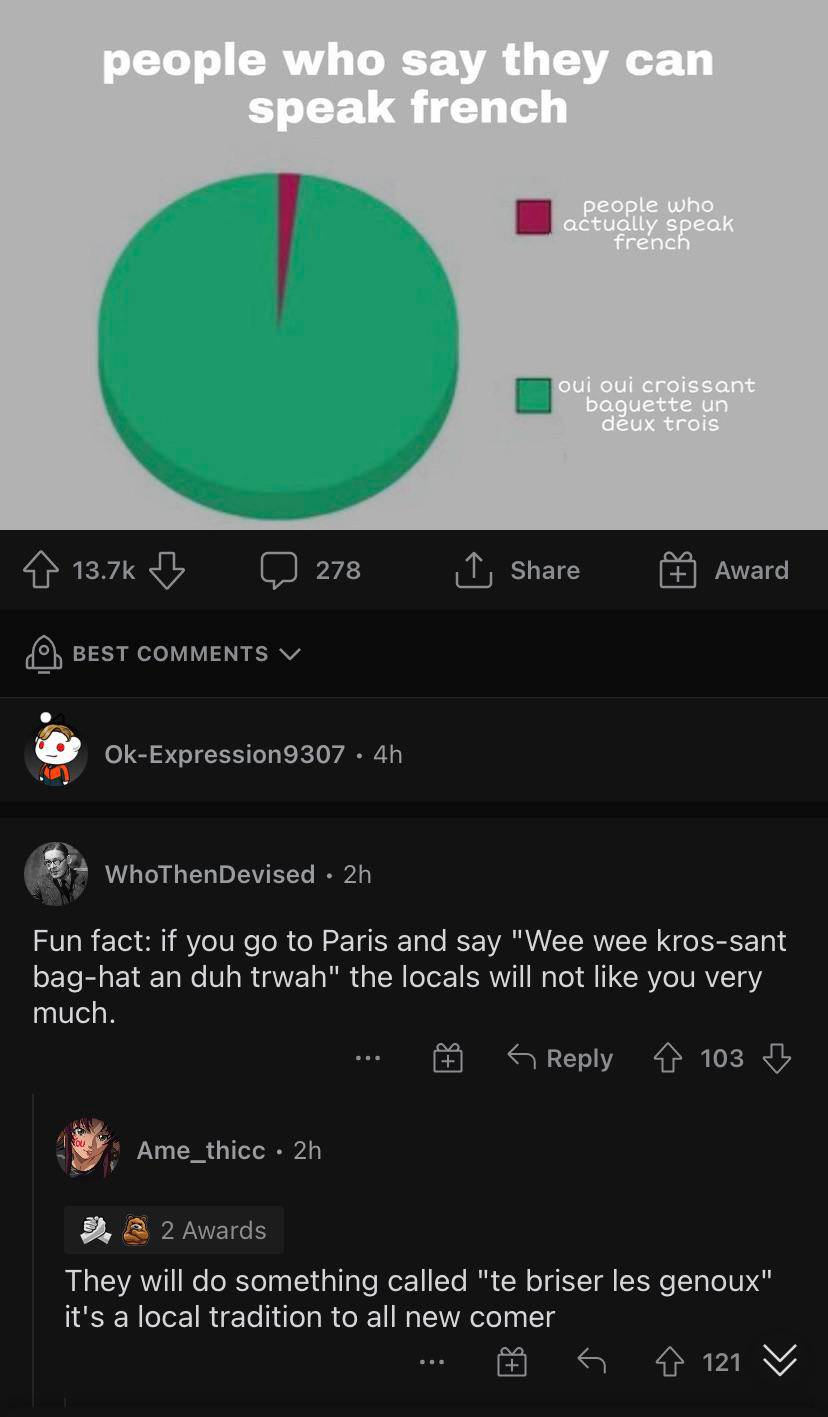Screen dimensions: 828x1417
Task: Award WhoThenDevised's comment with gift icon
Action: [x=447, y=1058]
